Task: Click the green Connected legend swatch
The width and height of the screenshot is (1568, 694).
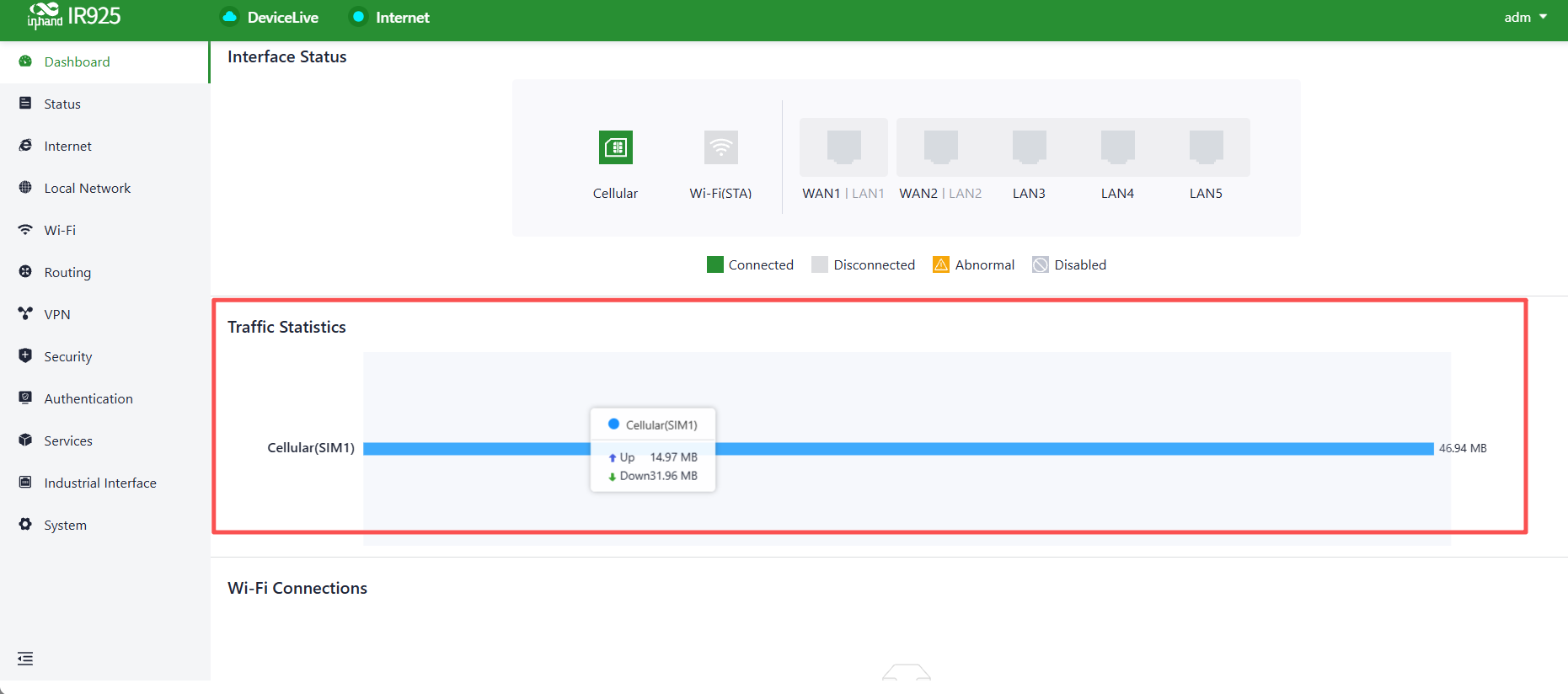Action: point(715,264)
